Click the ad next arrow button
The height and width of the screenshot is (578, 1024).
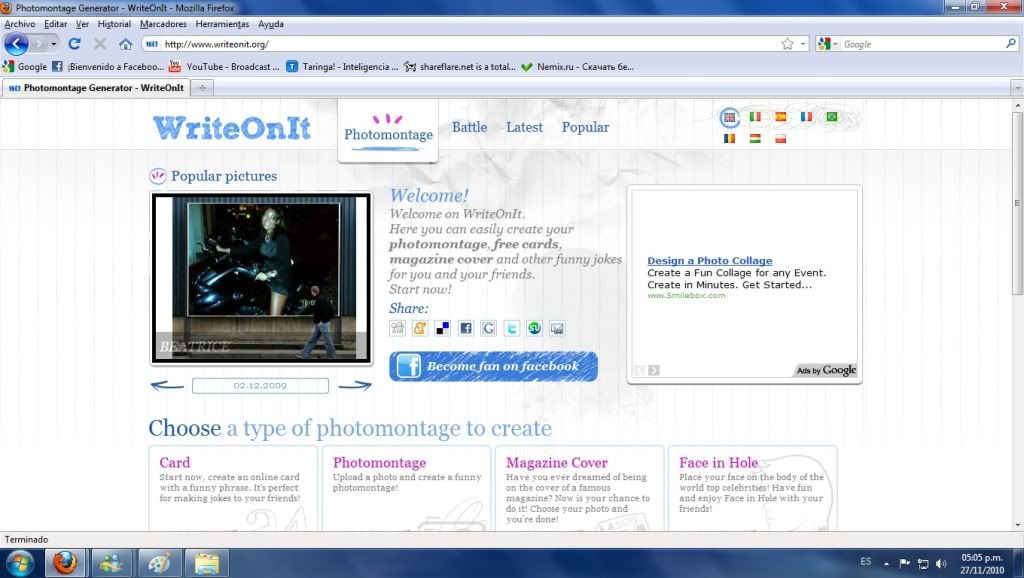pos(654,370)
